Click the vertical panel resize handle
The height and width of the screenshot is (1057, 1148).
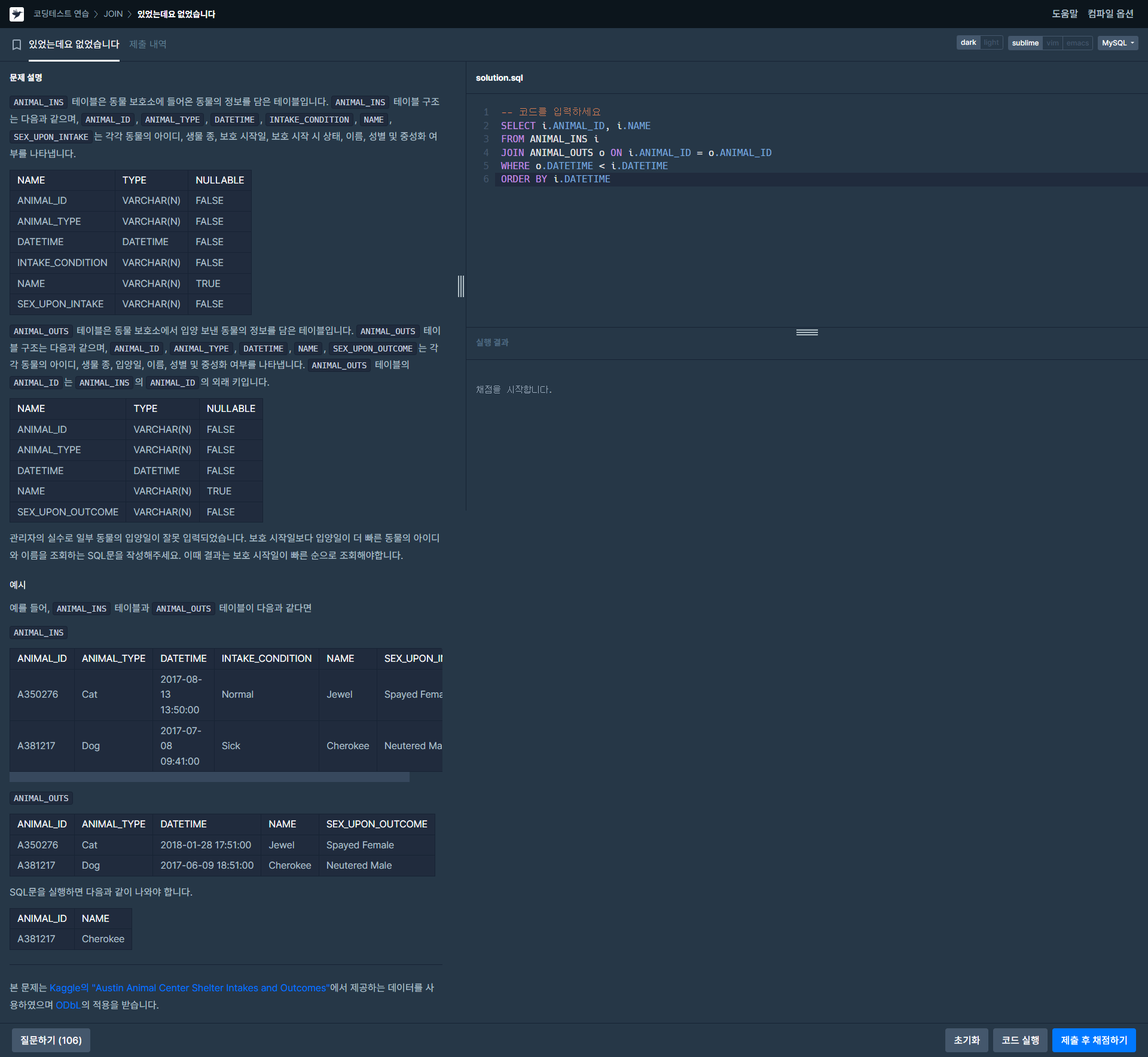click(x=461, y=286)
